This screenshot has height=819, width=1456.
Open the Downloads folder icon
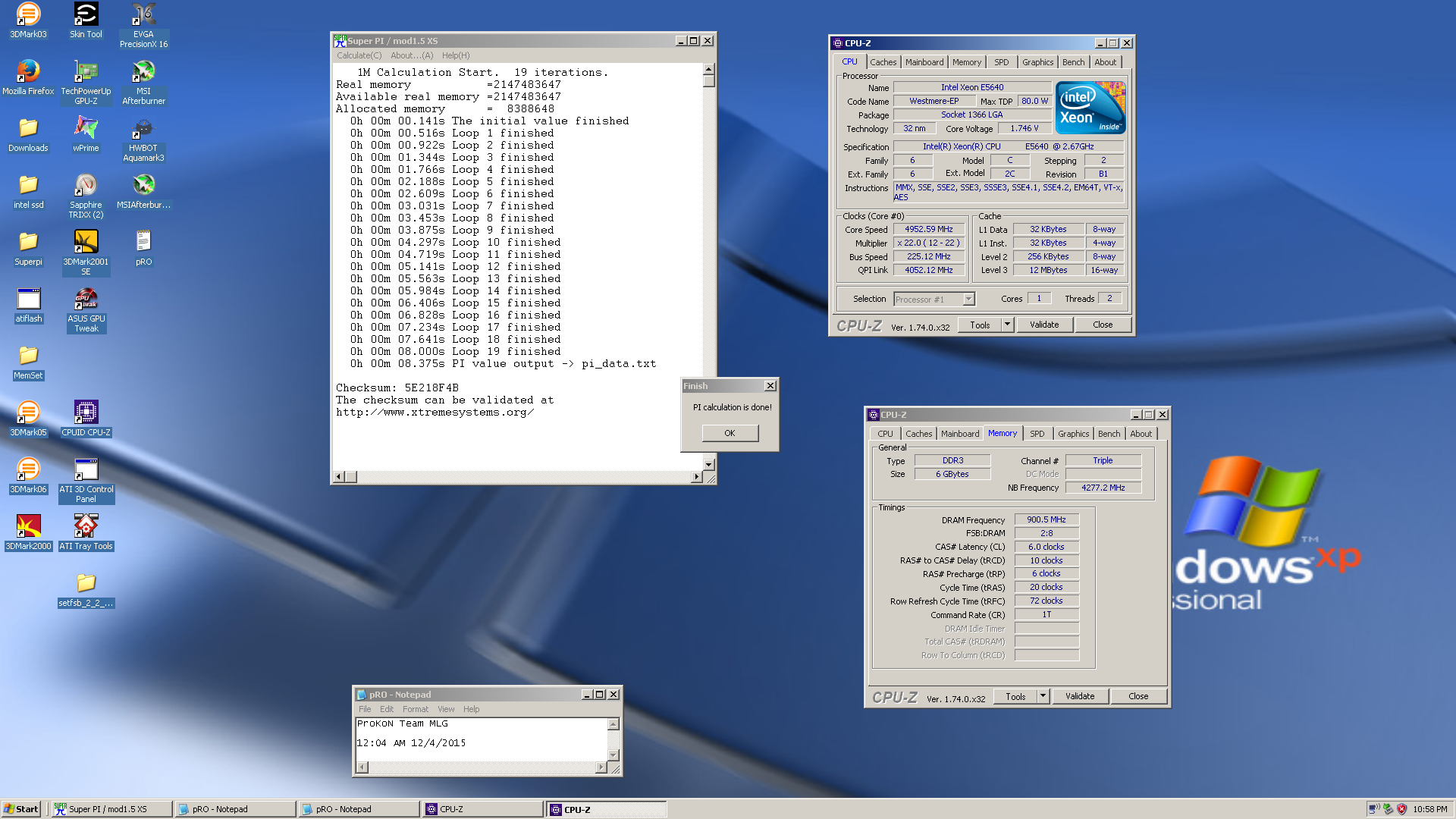pyautogui.click(x=28, y=134)
